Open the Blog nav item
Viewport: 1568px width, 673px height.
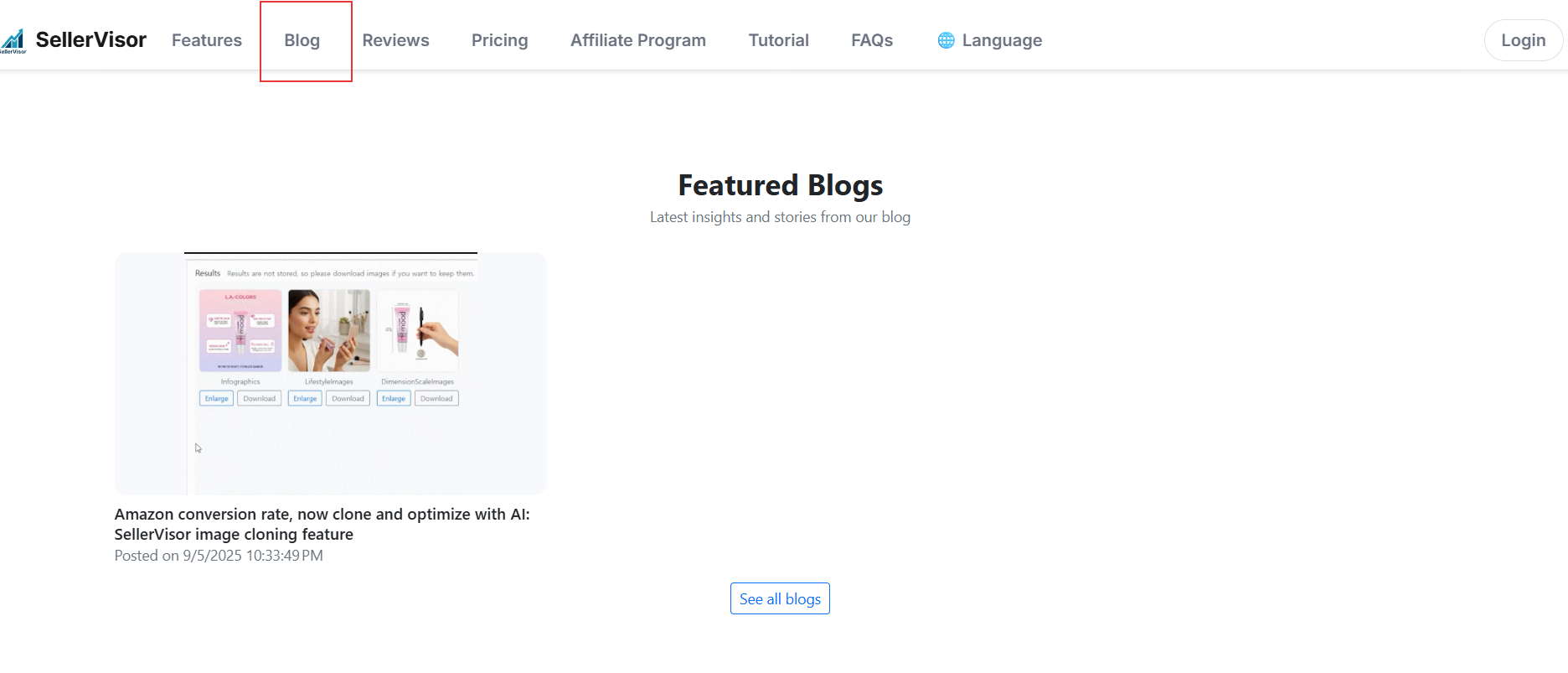click(302, 40)
